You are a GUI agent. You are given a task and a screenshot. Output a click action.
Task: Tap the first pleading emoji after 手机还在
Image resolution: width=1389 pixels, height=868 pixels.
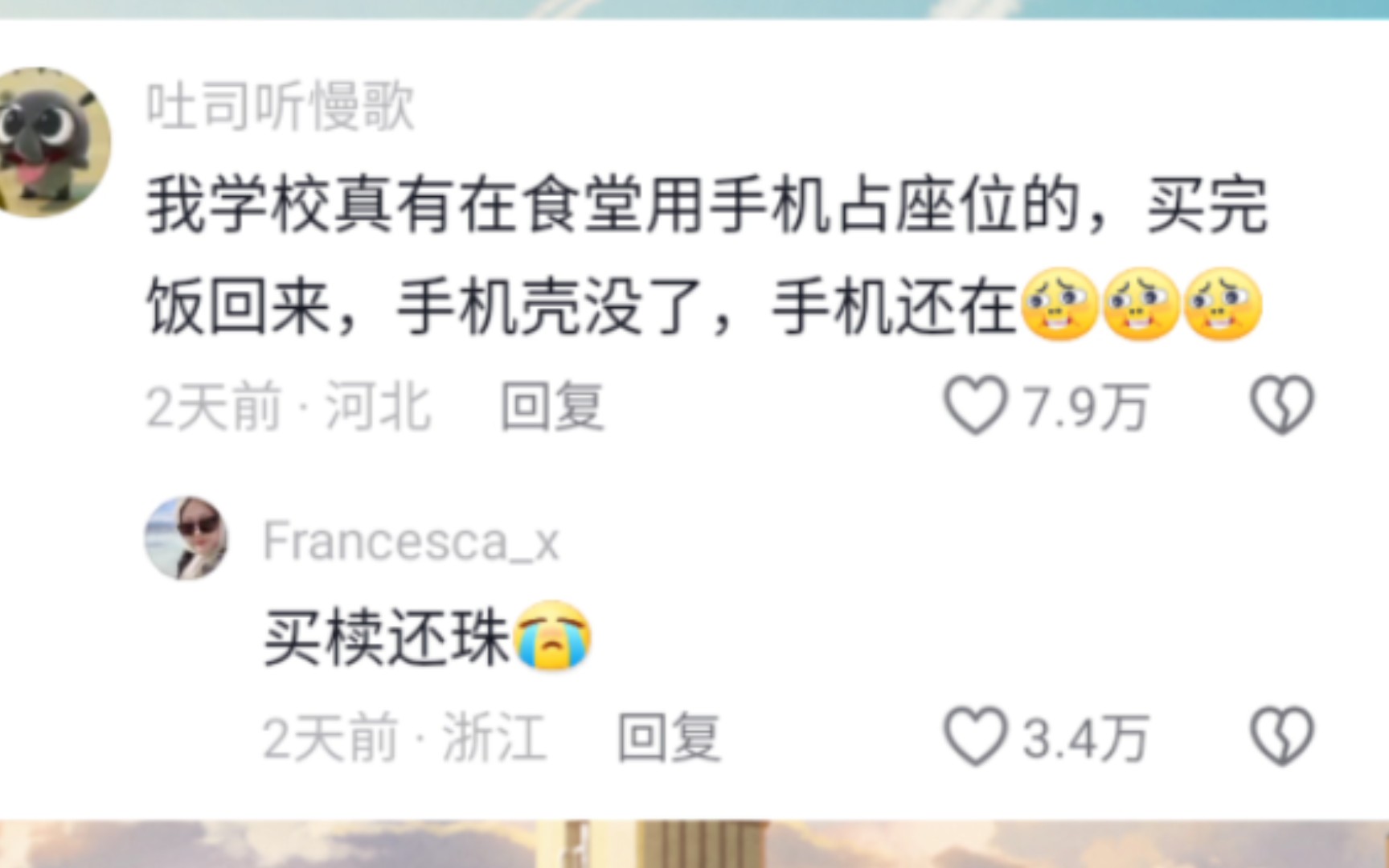(x=1059, y=305)
